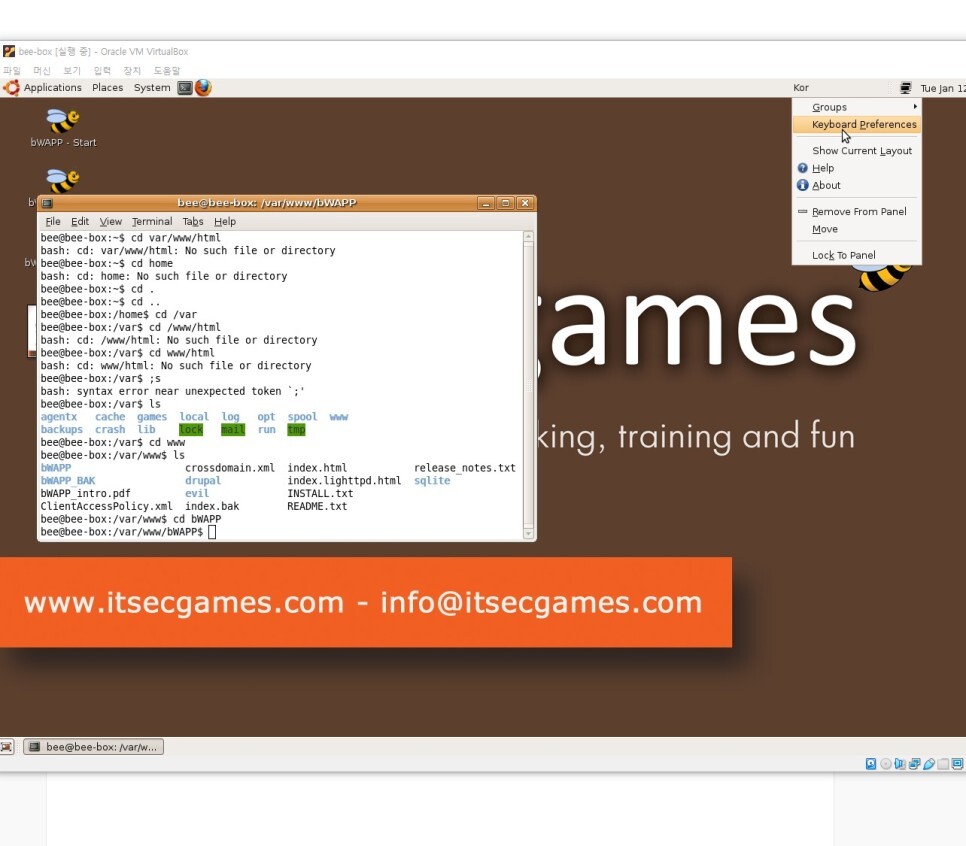Click bWAPP_BAK directory name in terminal
966x846 pixels.
(x=68, y=481)
